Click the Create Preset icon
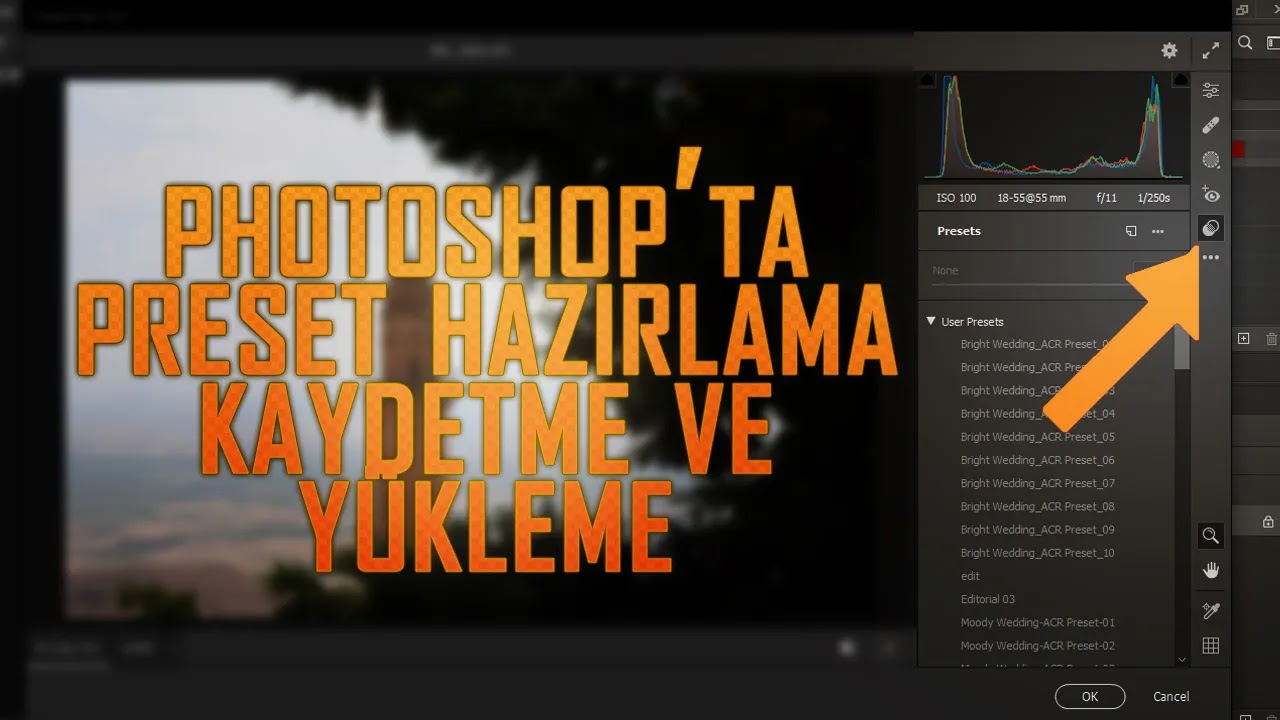 pos(1131,231)
